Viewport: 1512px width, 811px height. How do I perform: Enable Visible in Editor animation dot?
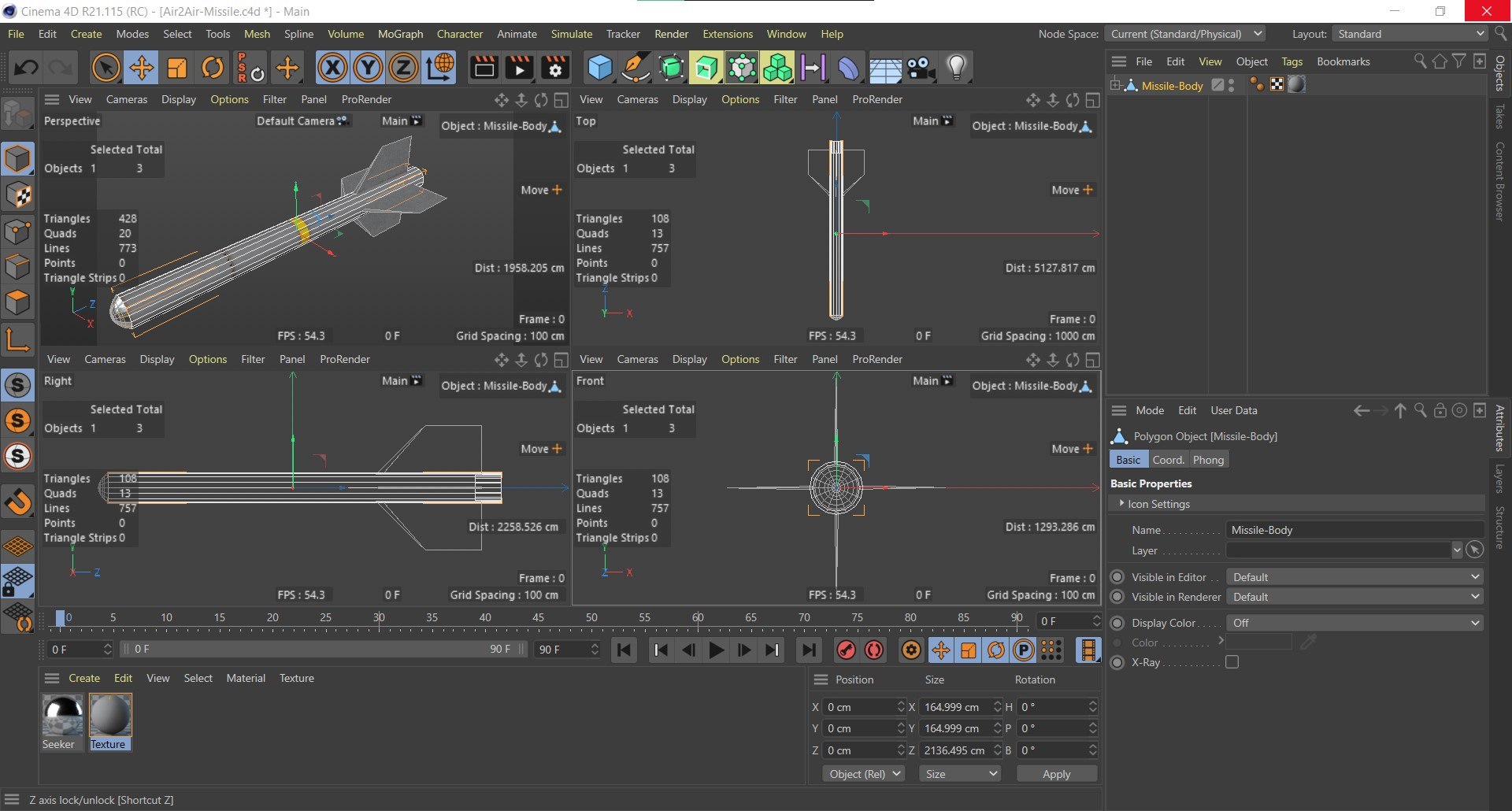click(1117, 577)
